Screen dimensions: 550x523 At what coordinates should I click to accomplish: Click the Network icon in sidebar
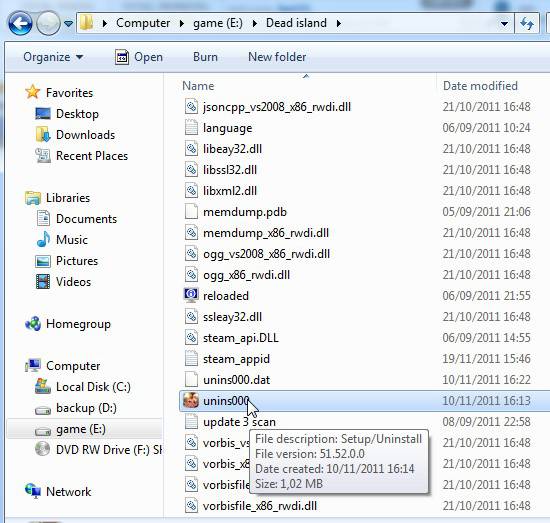33,491
